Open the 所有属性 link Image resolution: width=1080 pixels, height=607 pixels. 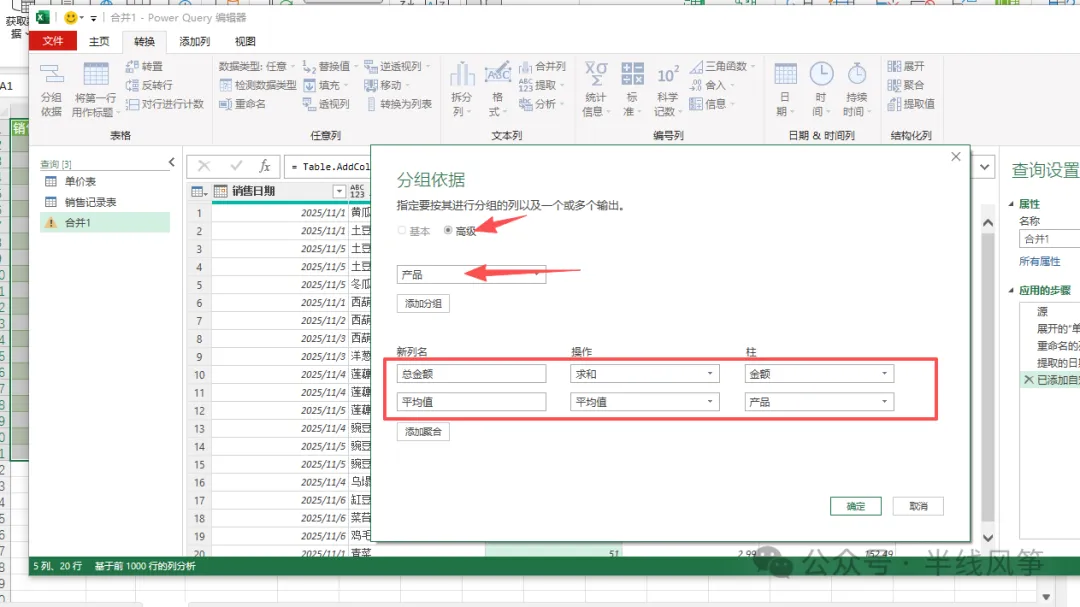coord(1039,261)
